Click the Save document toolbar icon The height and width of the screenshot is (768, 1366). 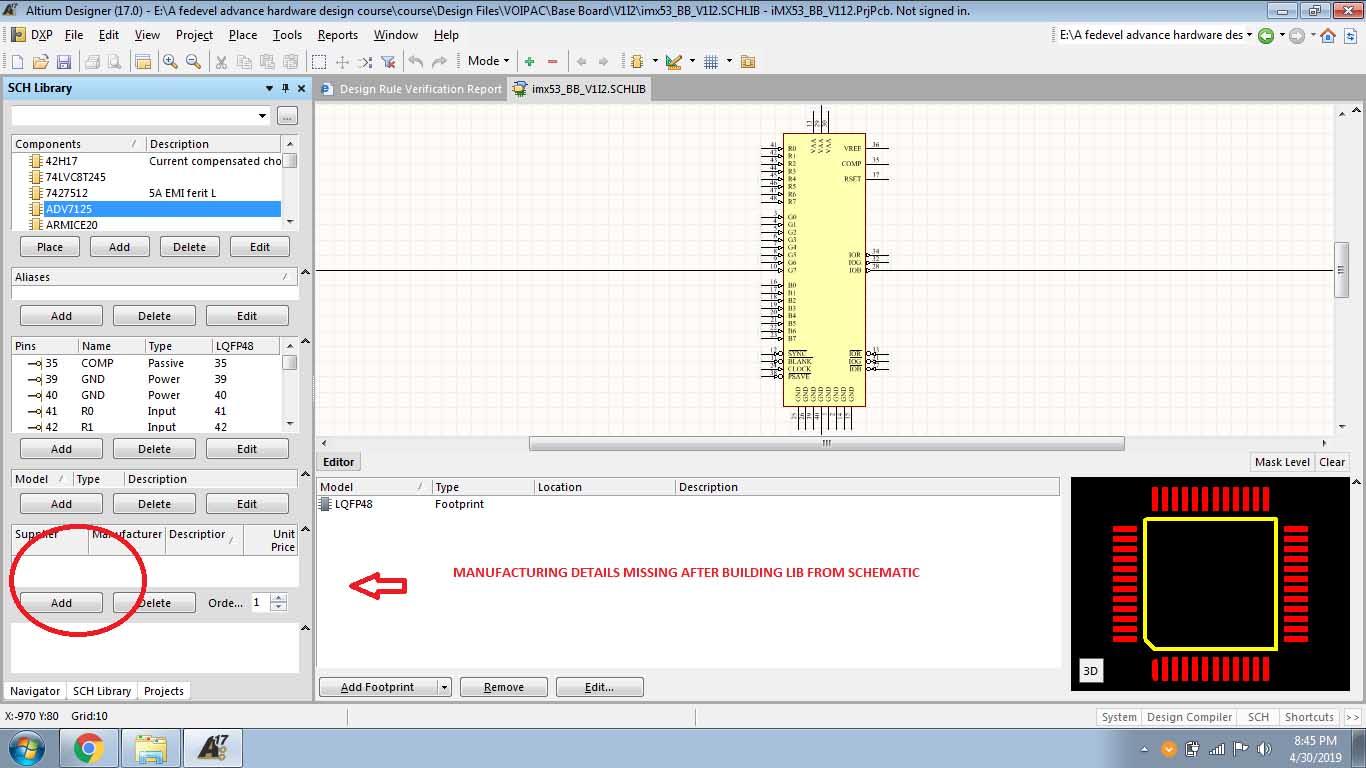pyautogui.click(x=63, y=62)
